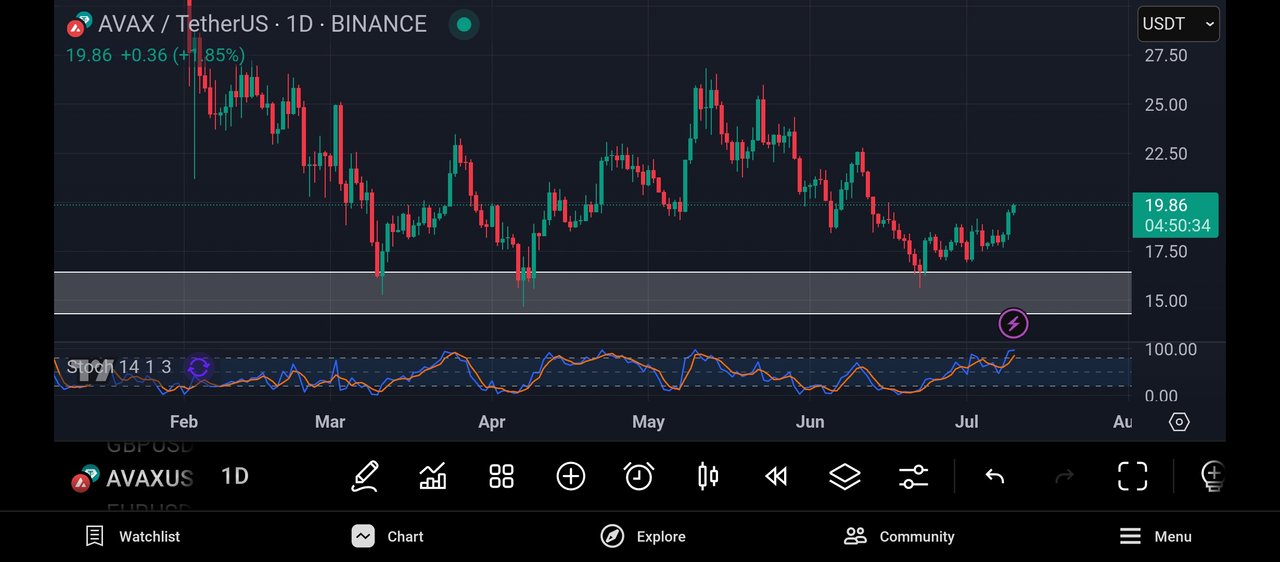Change chart type with candlestick icon
Image resolution: width=1280 pixels, height=562 pixels.
[x=708, y=476]
